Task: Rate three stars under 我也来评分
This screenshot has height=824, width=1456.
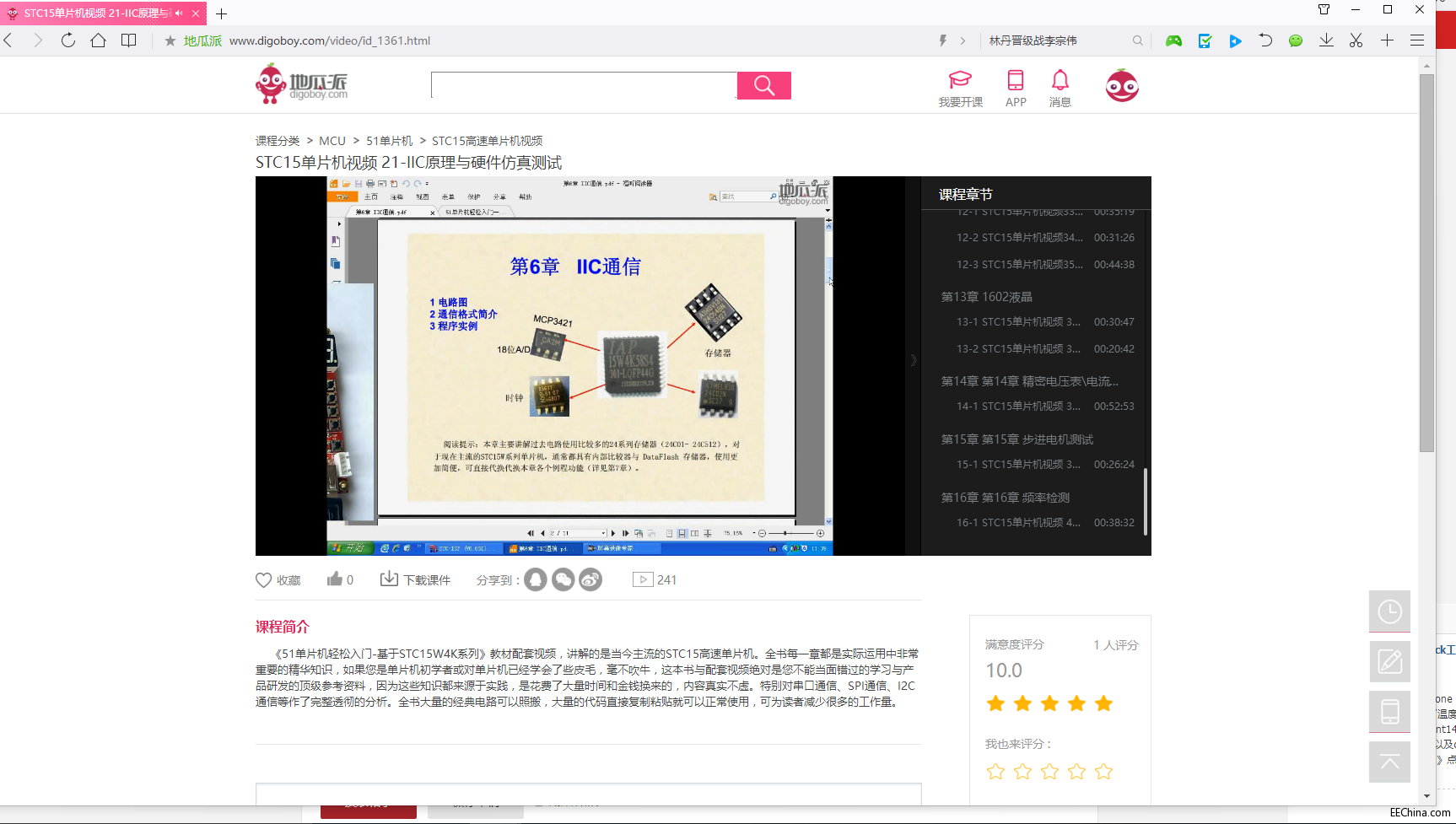Action: point(1049,772)
